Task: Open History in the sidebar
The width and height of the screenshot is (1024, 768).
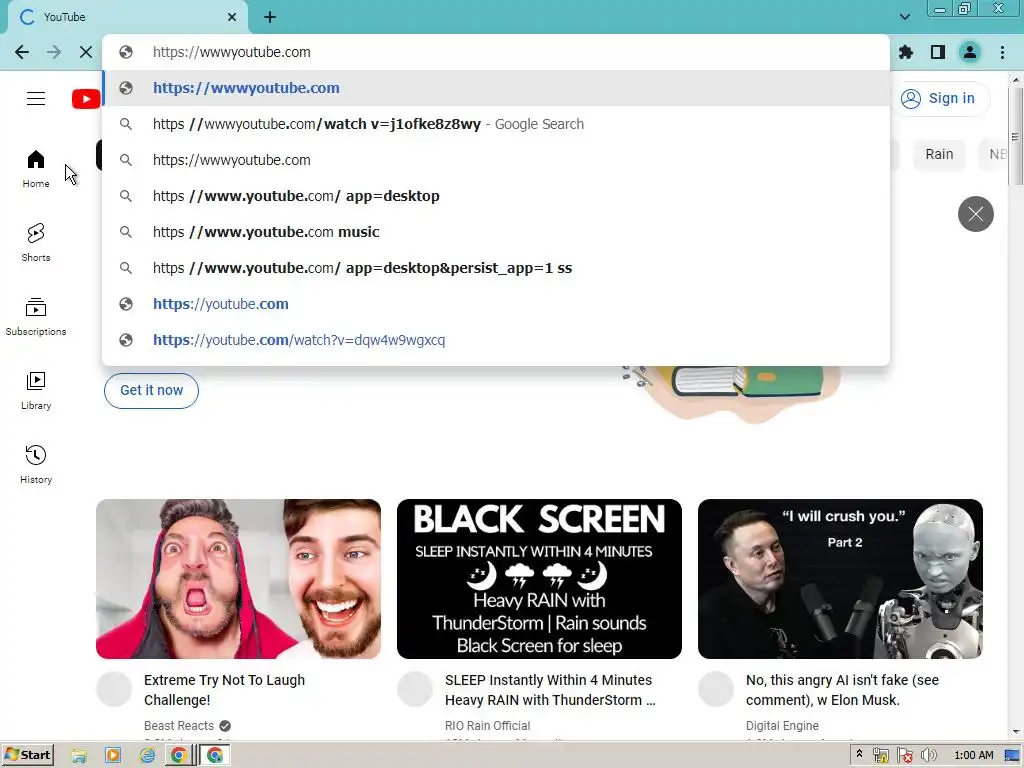Action: (36, 464)
